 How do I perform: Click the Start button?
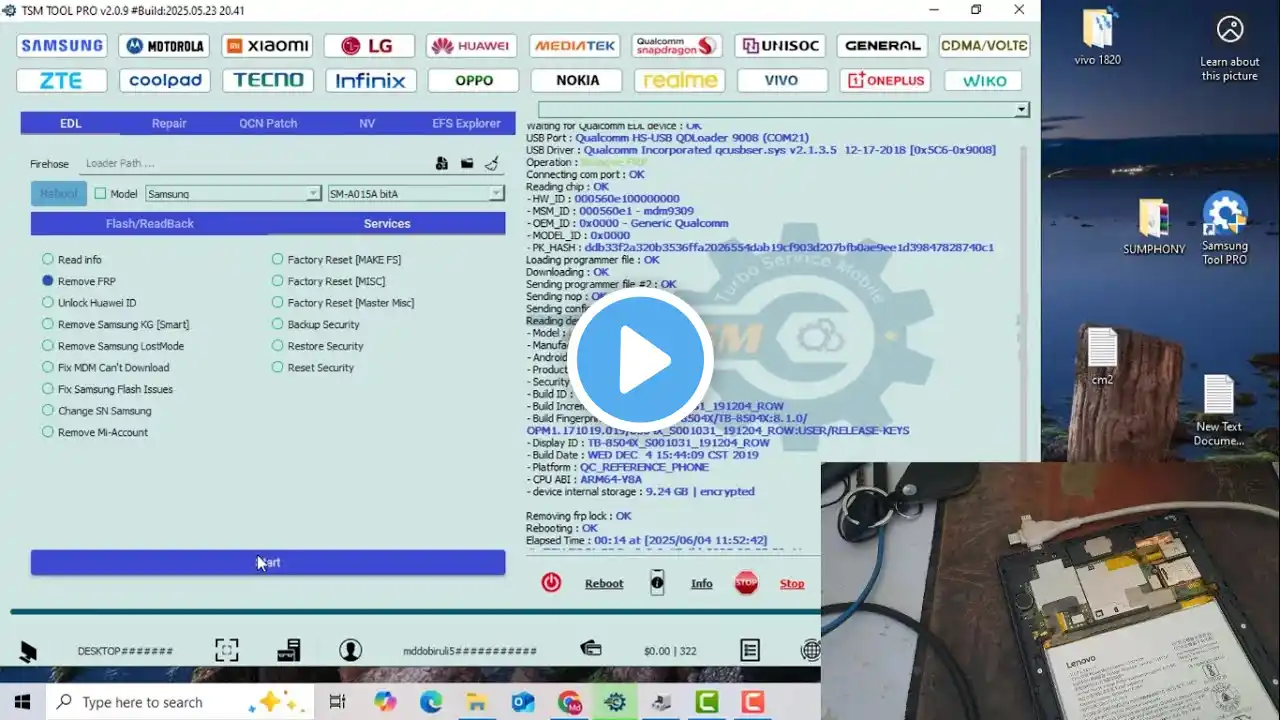click(x=268, y=562)
